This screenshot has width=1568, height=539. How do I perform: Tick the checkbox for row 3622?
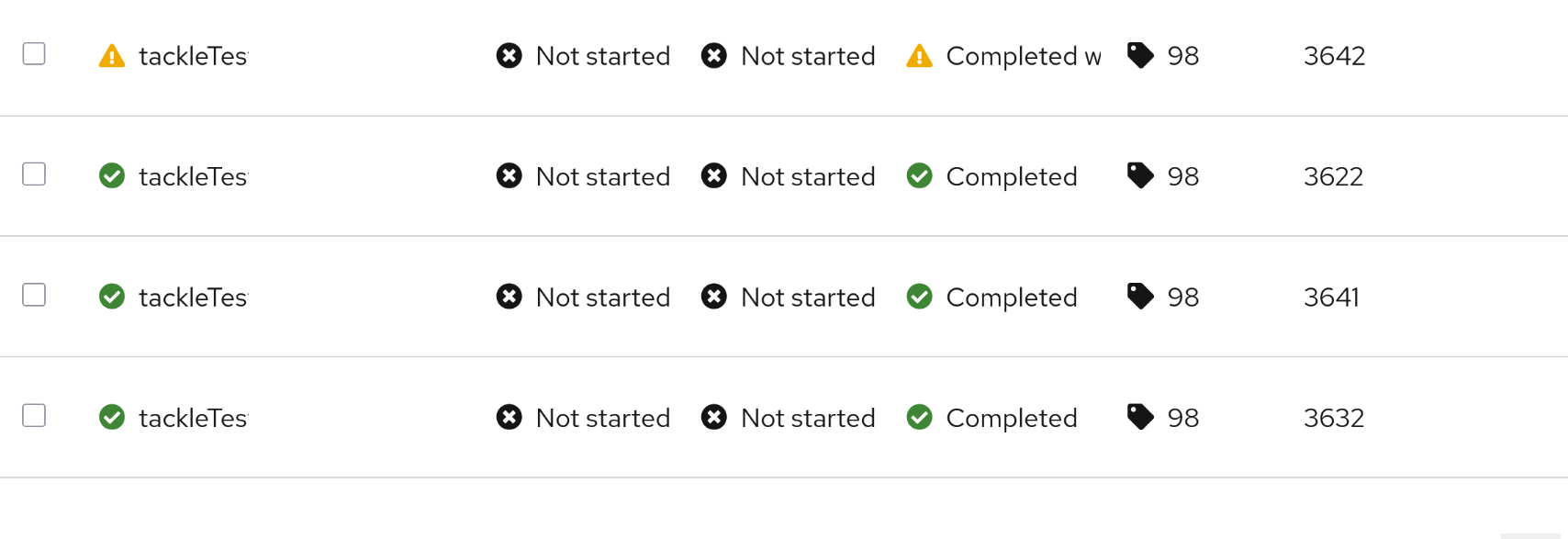(x=34, y=174)
